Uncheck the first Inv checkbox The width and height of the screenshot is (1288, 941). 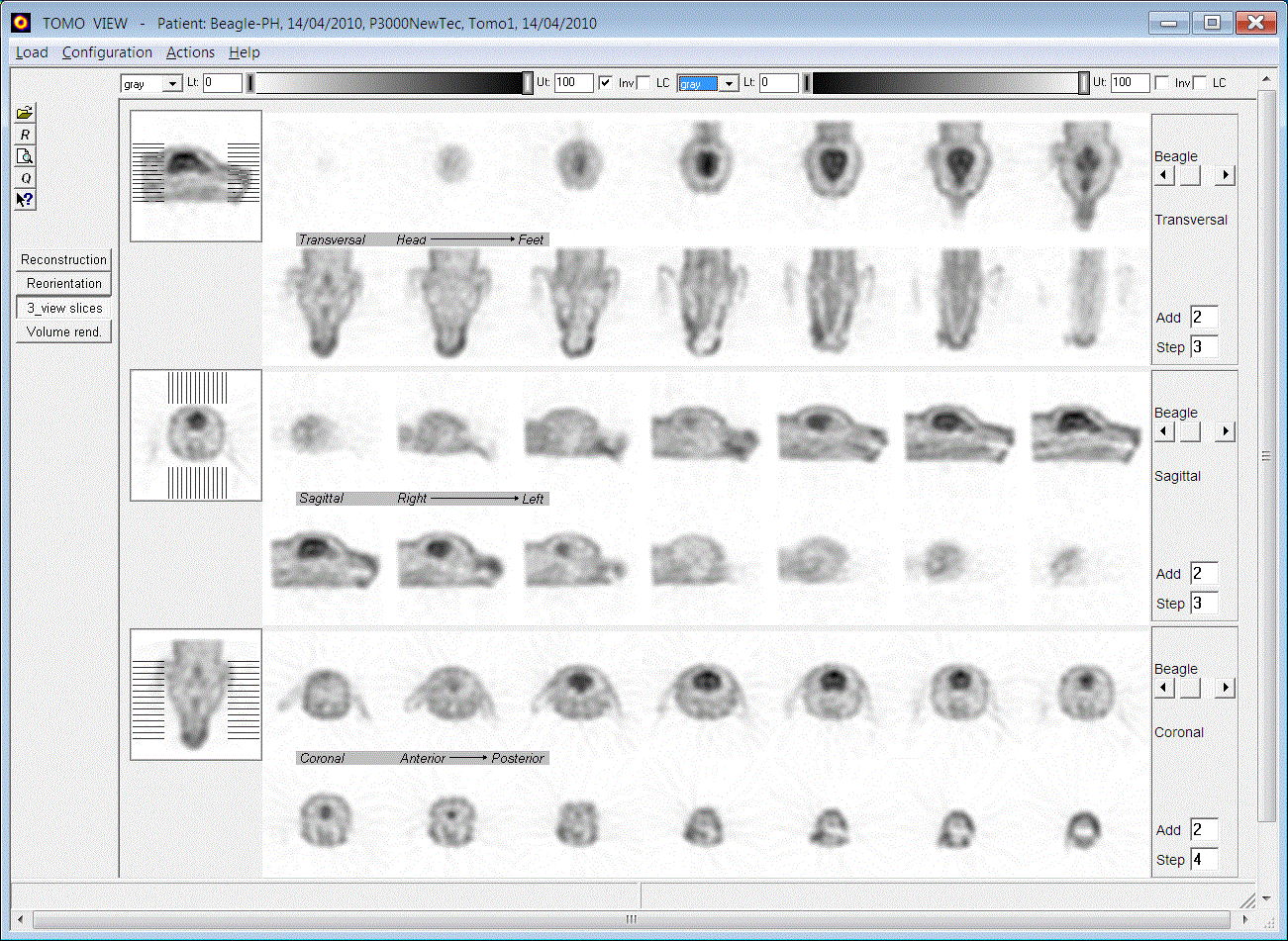606,83
